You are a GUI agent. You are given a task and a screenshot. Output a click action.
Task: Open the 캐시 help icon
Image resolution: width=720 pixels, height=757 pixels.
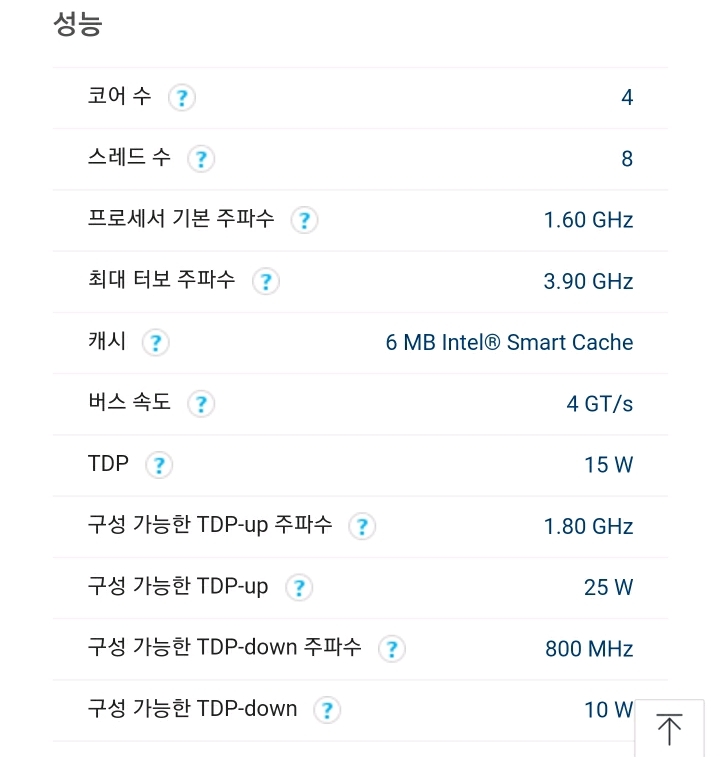click(x=155, y=343)
